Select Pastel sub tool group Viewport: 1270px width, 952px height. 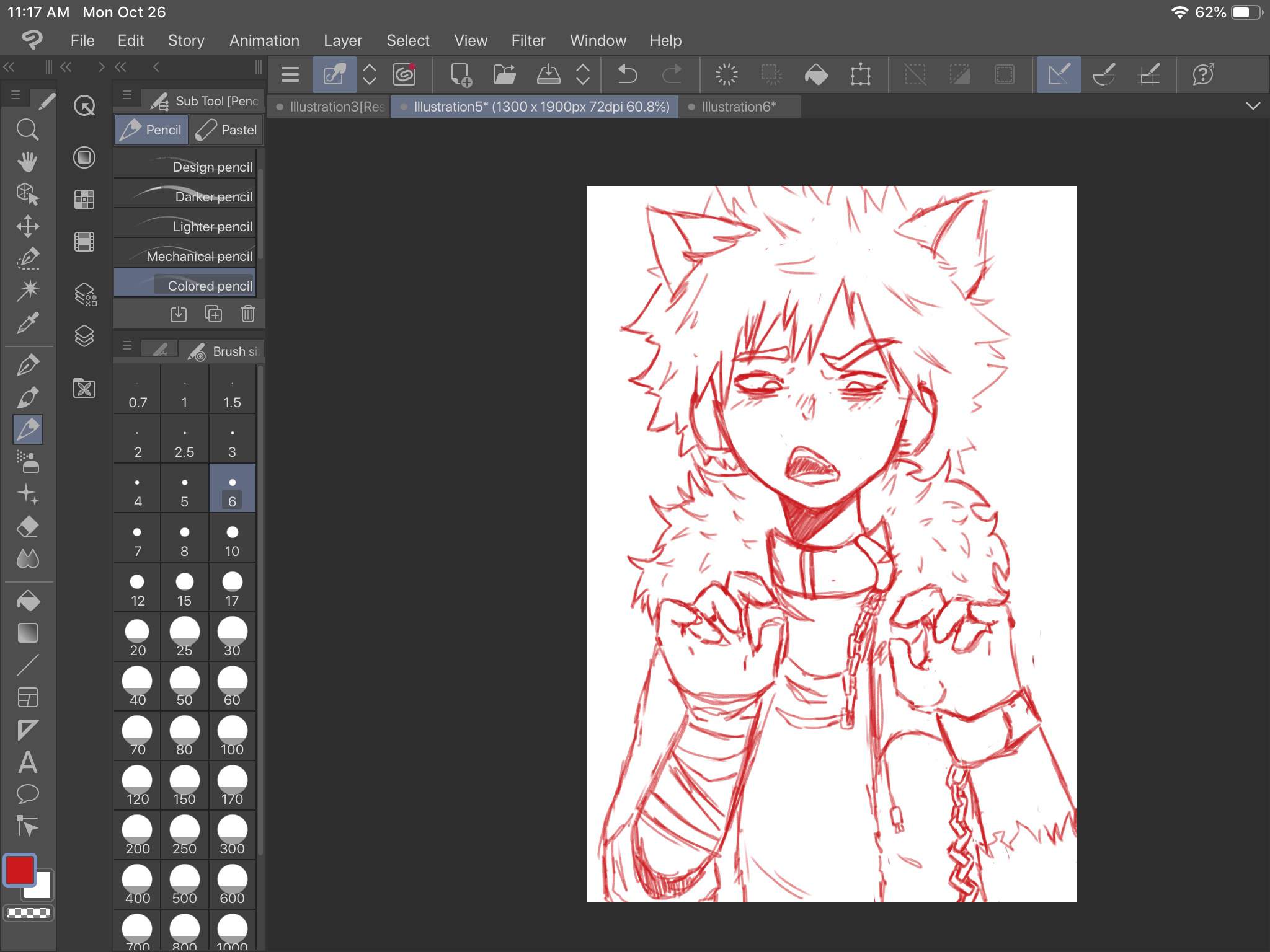(227, 130)
